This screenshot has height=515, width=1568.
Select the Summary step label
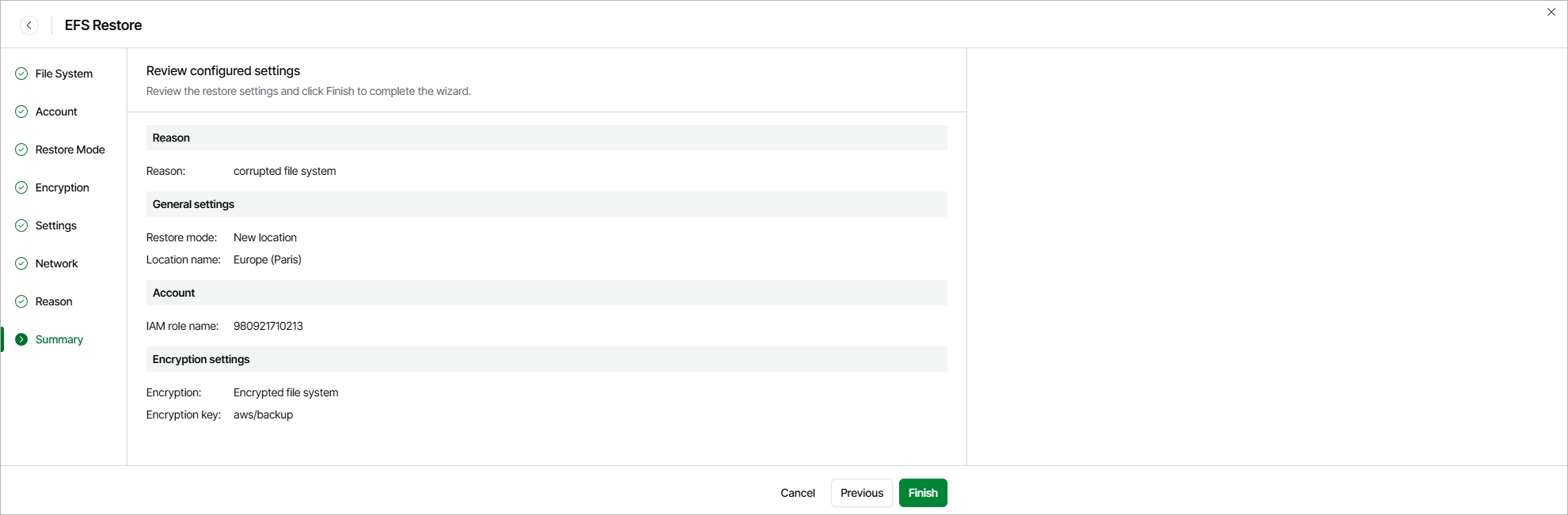(59, 339)
